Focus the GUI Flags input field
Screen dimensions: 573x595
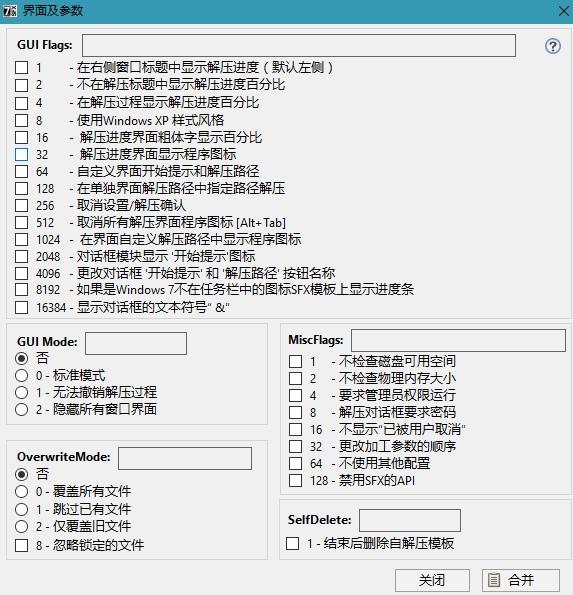(299, 46)
